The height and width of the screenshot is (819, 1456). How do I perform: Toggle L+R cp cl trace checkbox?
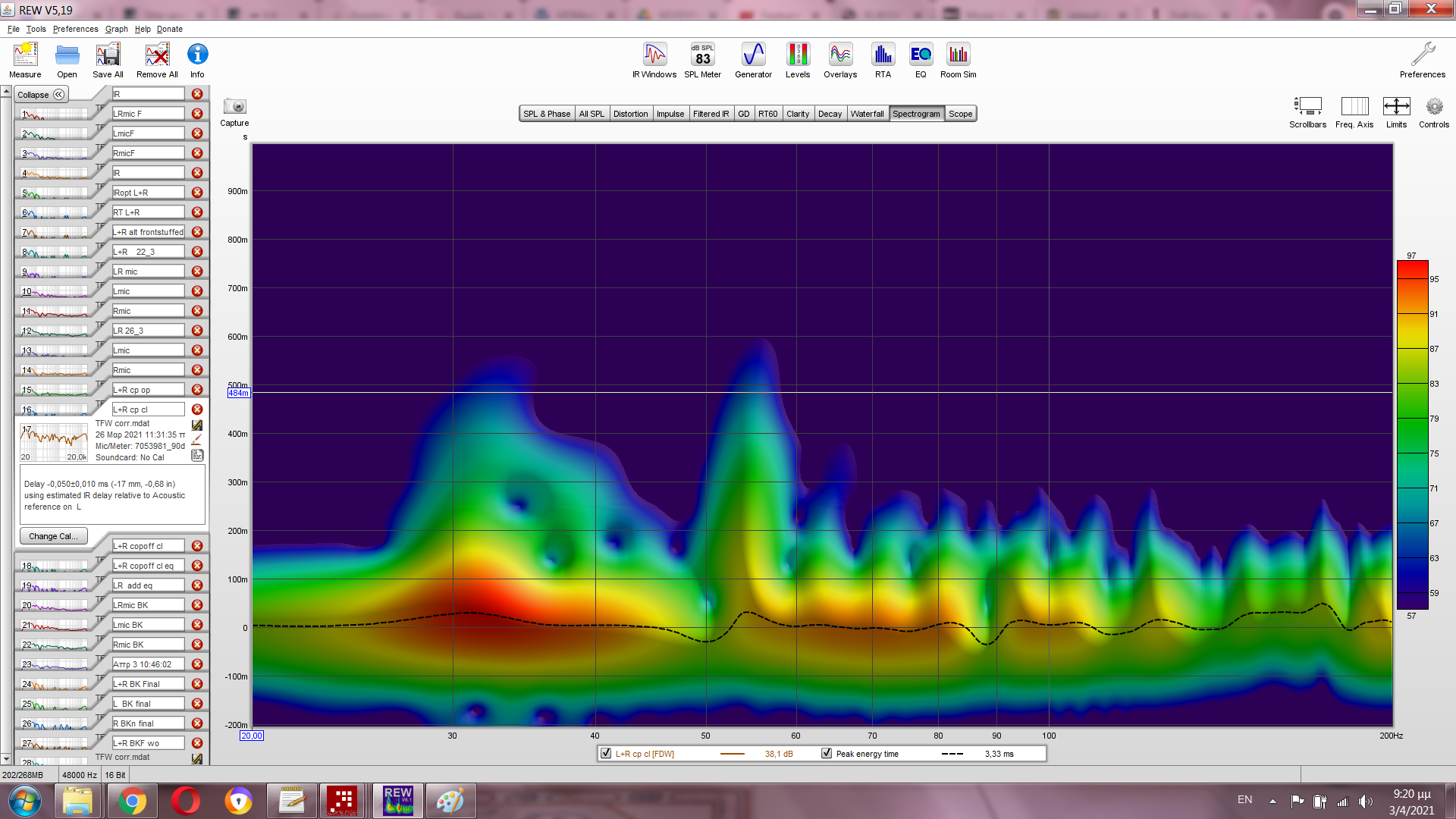(x=606, y=754)
